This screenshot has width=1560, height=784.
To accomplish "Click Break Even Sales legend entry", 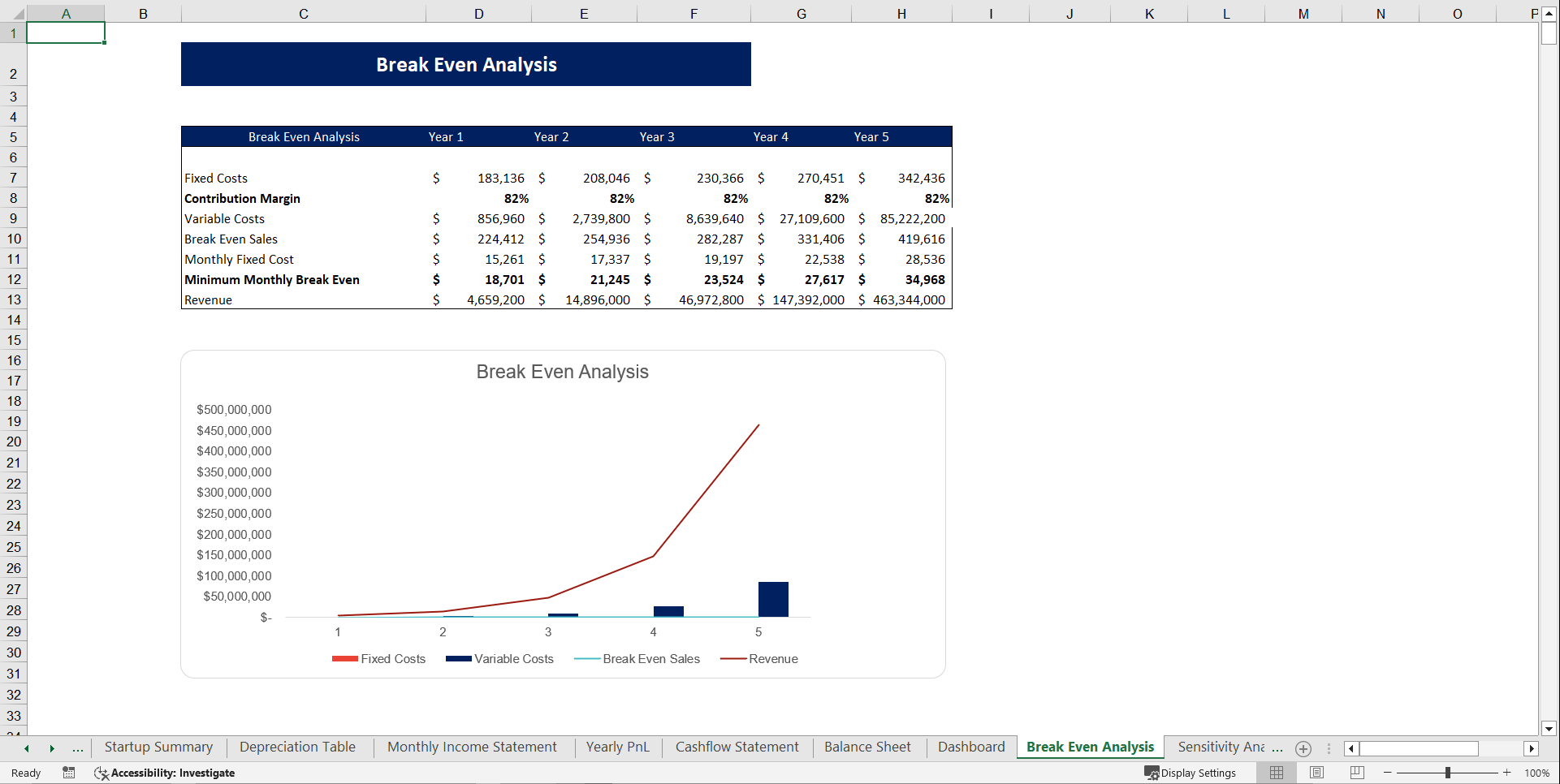I will click(x=637, y=659).
